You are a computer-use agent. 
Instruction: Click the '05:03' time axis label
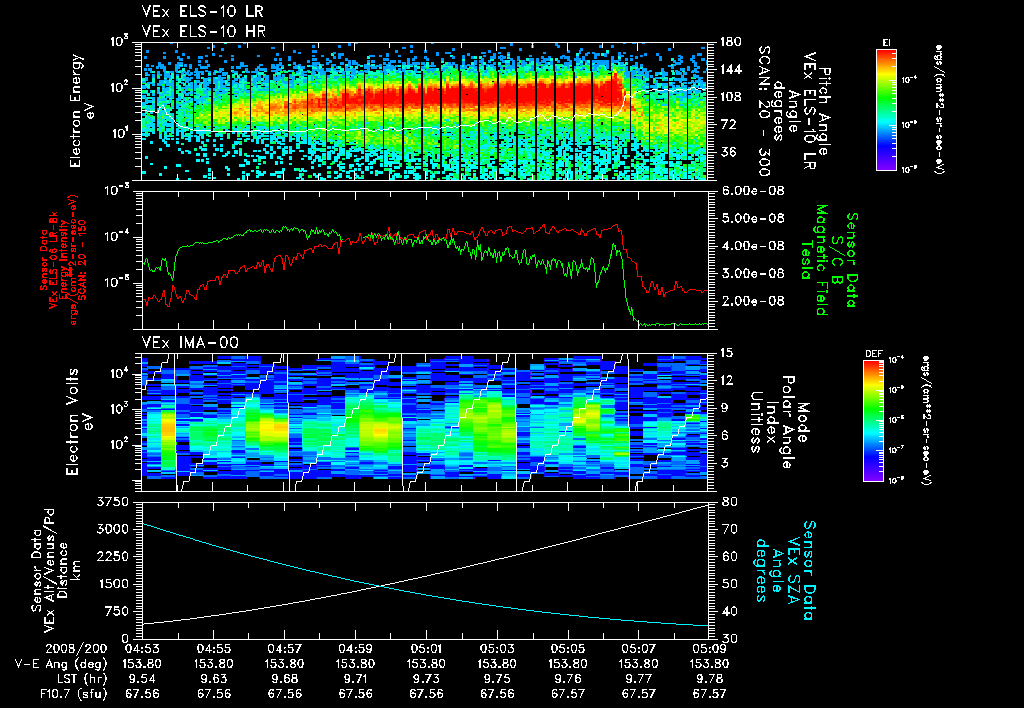tap(497, 649)
